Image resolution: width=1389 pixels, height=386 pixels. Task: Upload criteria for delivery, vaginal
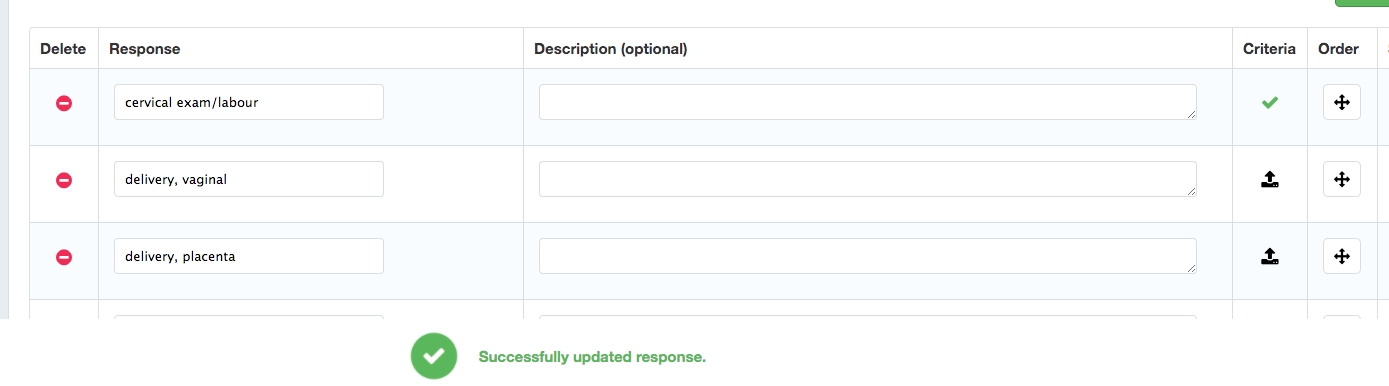(x=1270, y=180)
